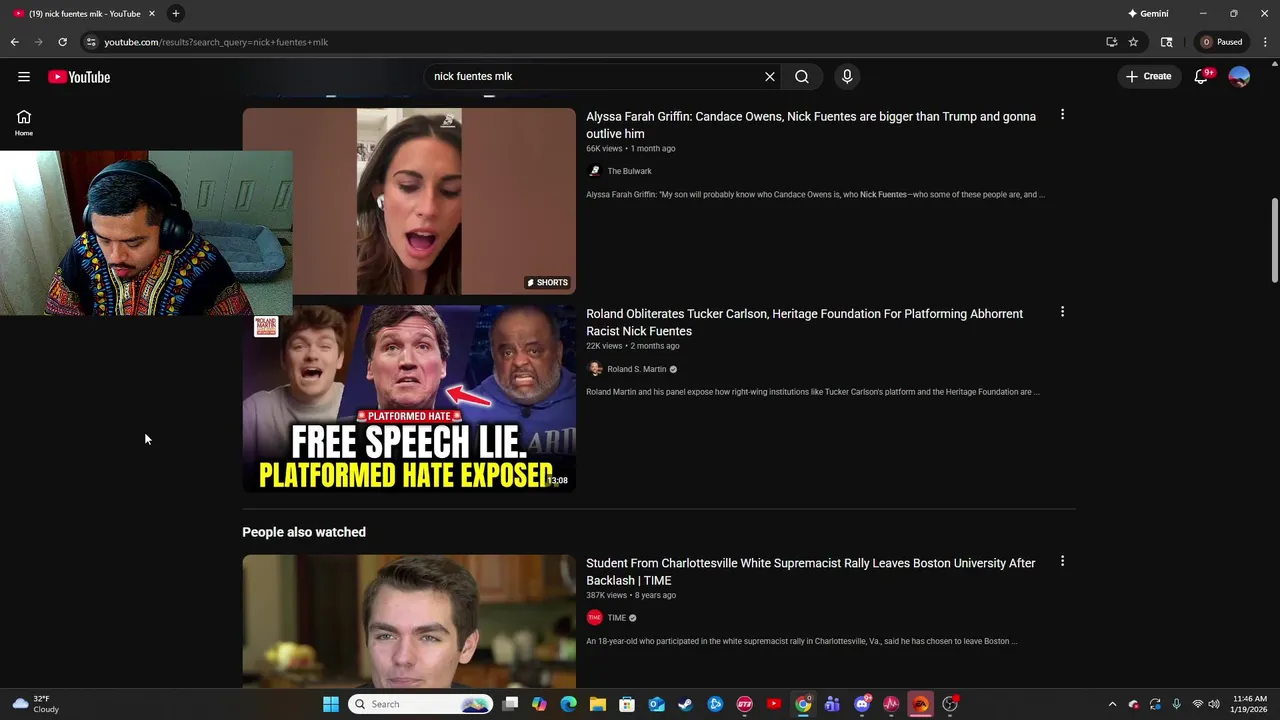Screen dimensions: 1280x720
Task: Visit Roland S. Martin channel name
Action: tap(636, 369)
